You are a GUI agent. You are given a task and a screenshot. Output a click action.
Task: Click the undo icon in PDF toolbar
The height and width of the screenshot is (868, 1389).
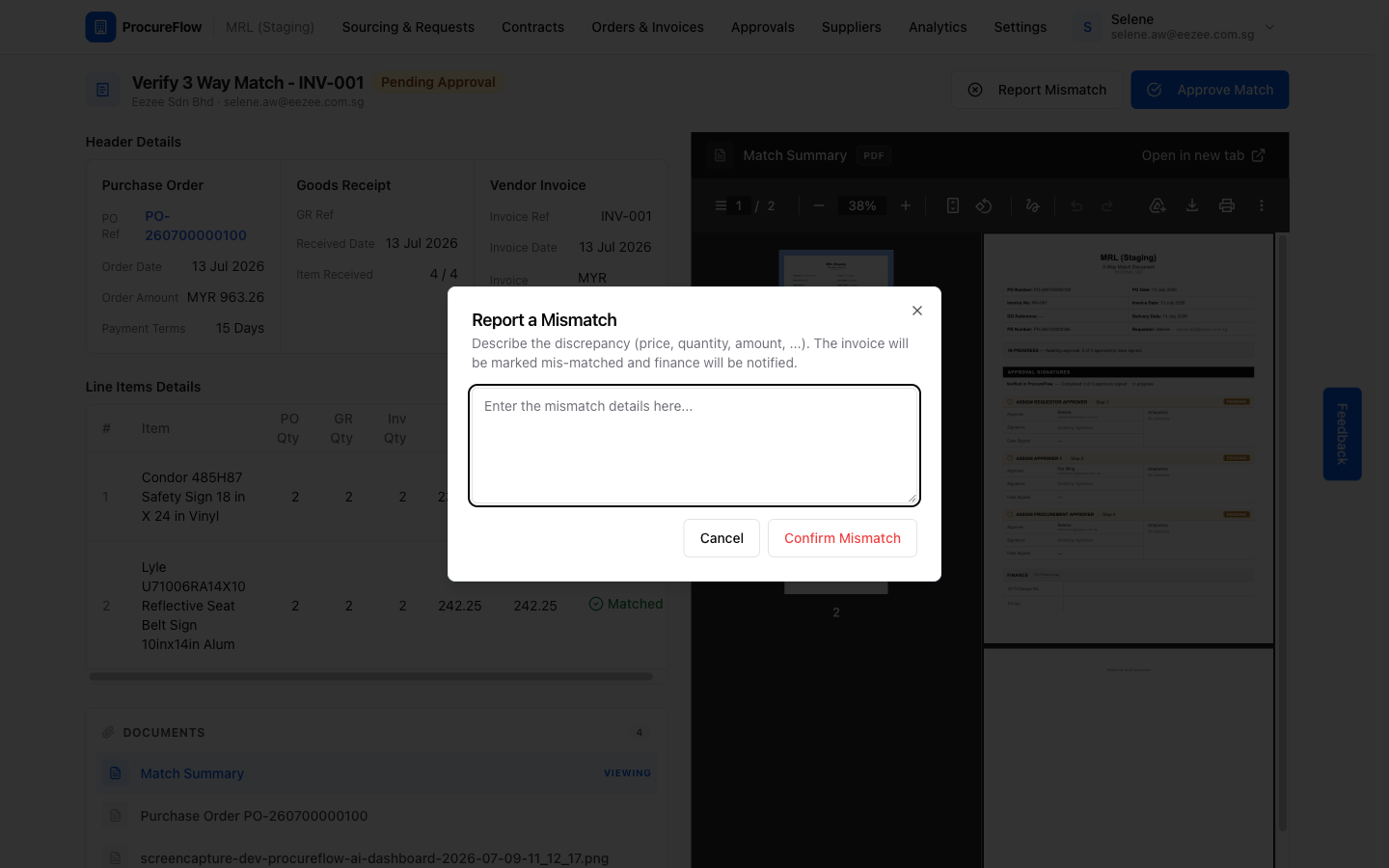(1076, 205)
